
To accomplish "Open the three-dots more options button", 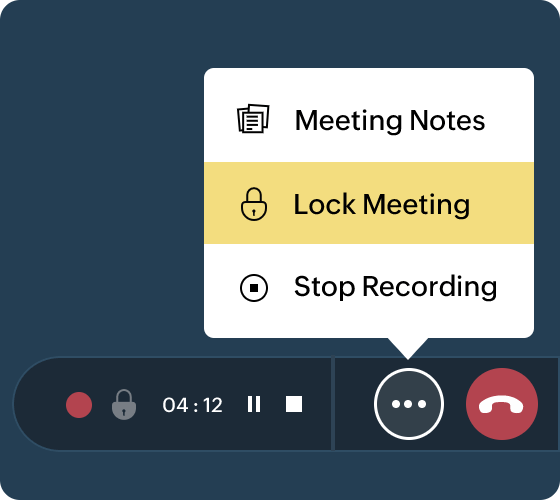I will [409, 404].
